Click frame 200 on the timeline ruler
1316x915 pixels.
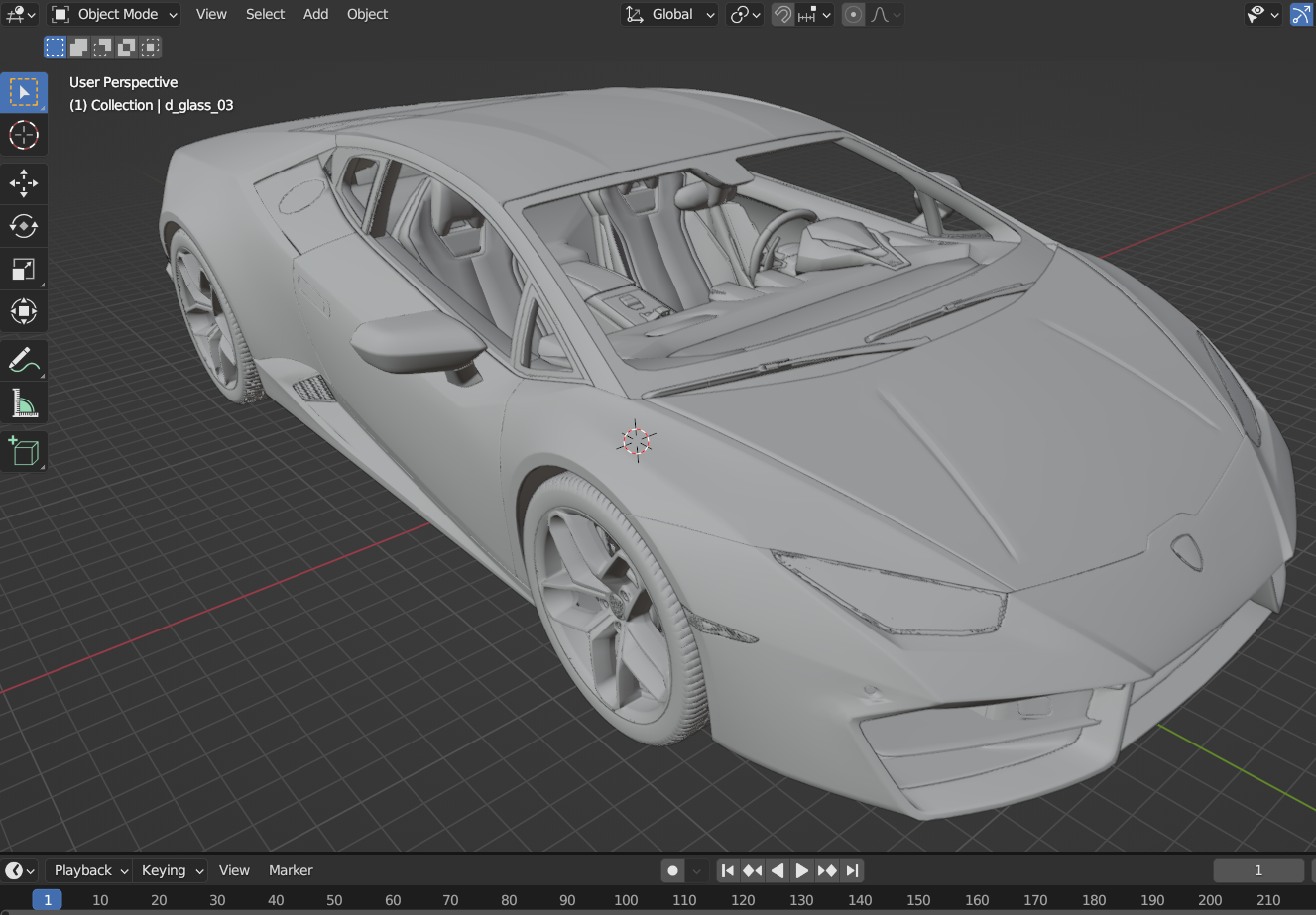(1210, 900)
